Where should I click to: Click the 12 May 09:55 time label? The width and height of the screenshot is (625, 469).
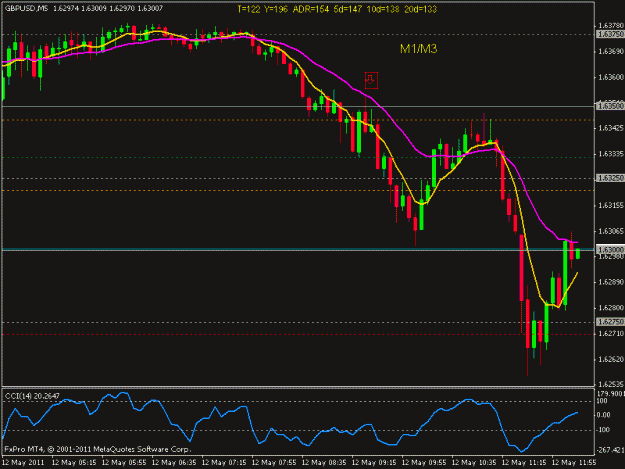pos(424,463)
